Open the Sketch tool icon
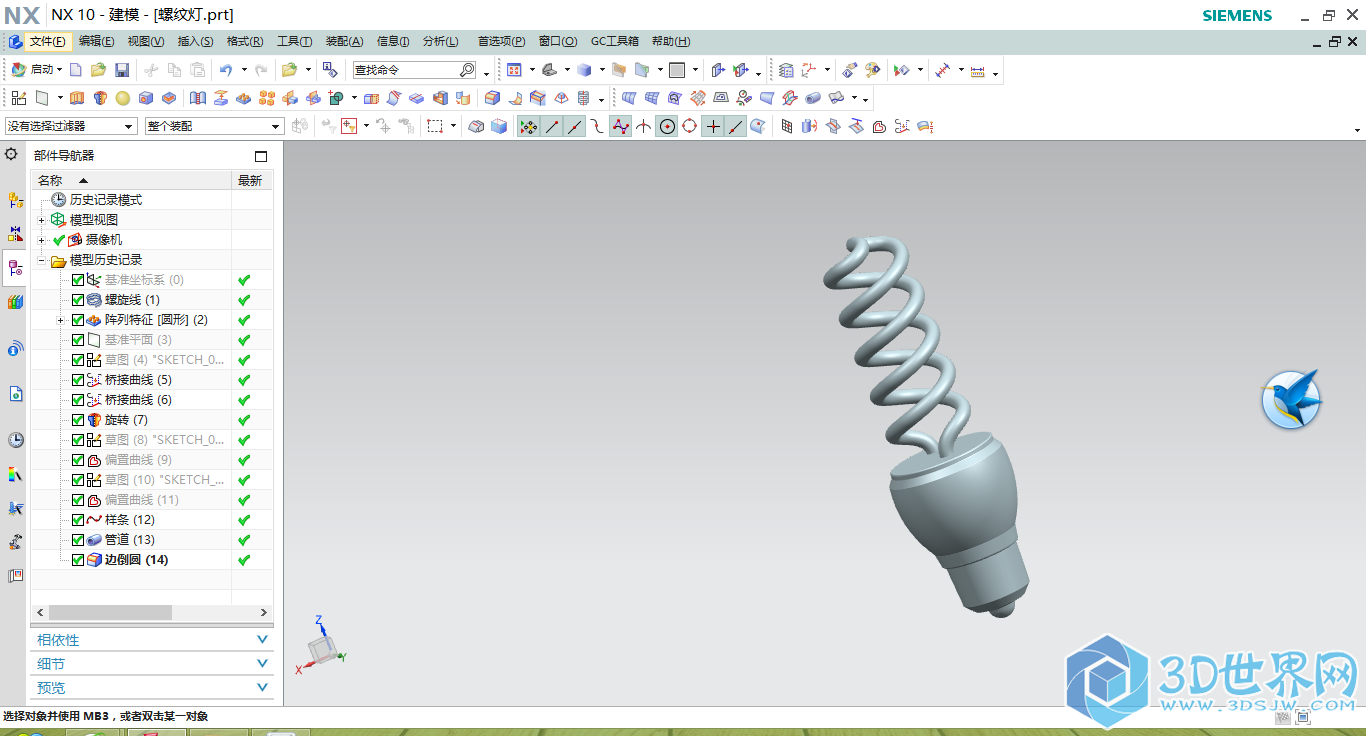Screen dimensions: 1366x736 19,98
